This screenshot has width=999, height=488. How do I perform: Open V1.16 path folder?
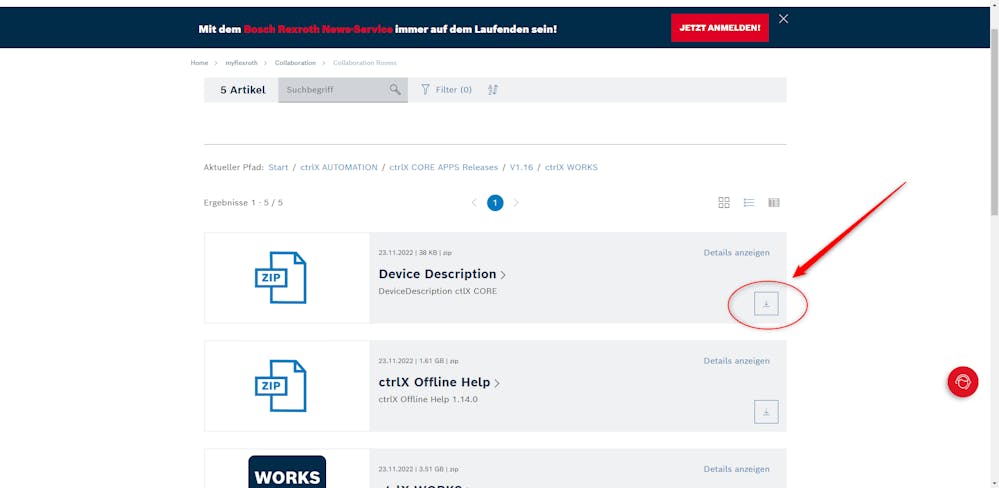521,168
